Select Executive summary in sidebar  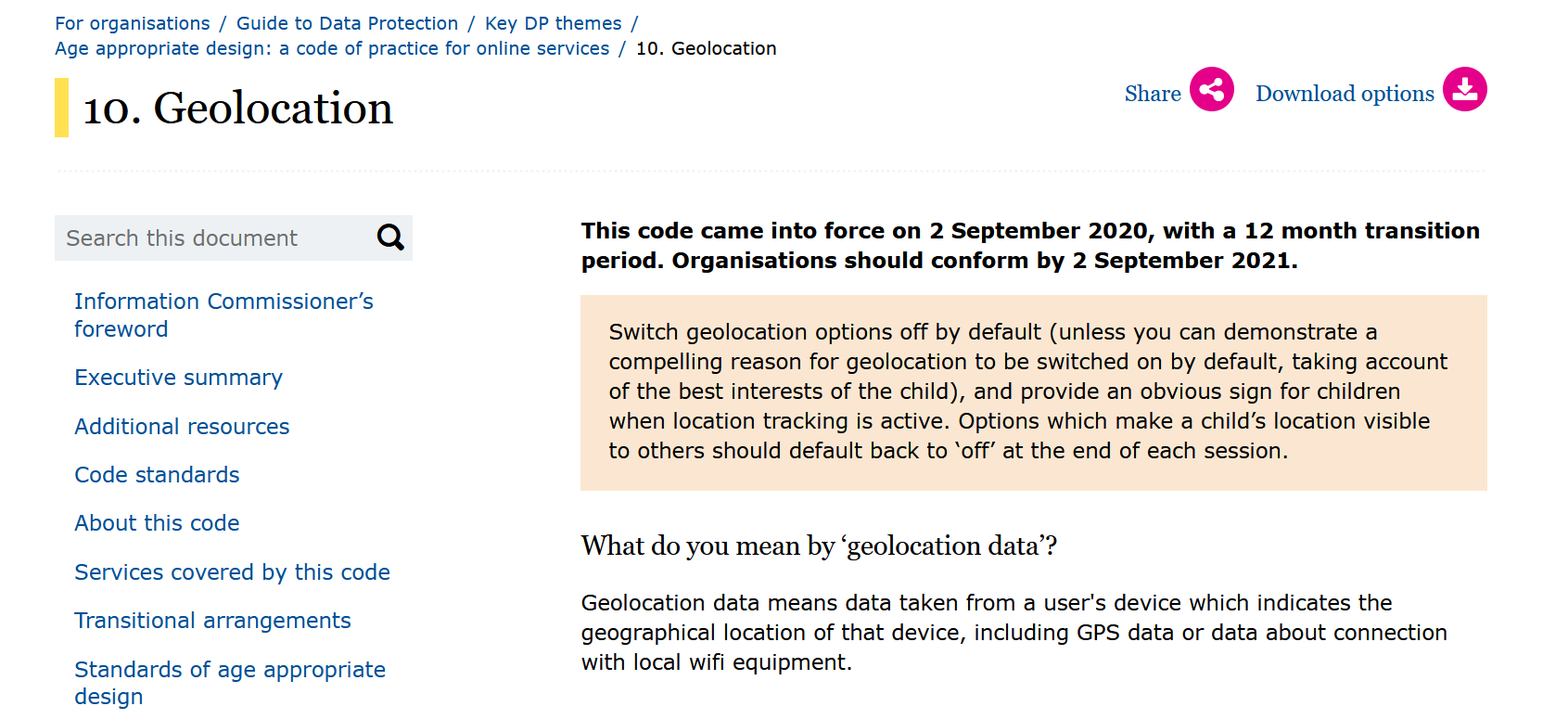(x=178, y=378)
